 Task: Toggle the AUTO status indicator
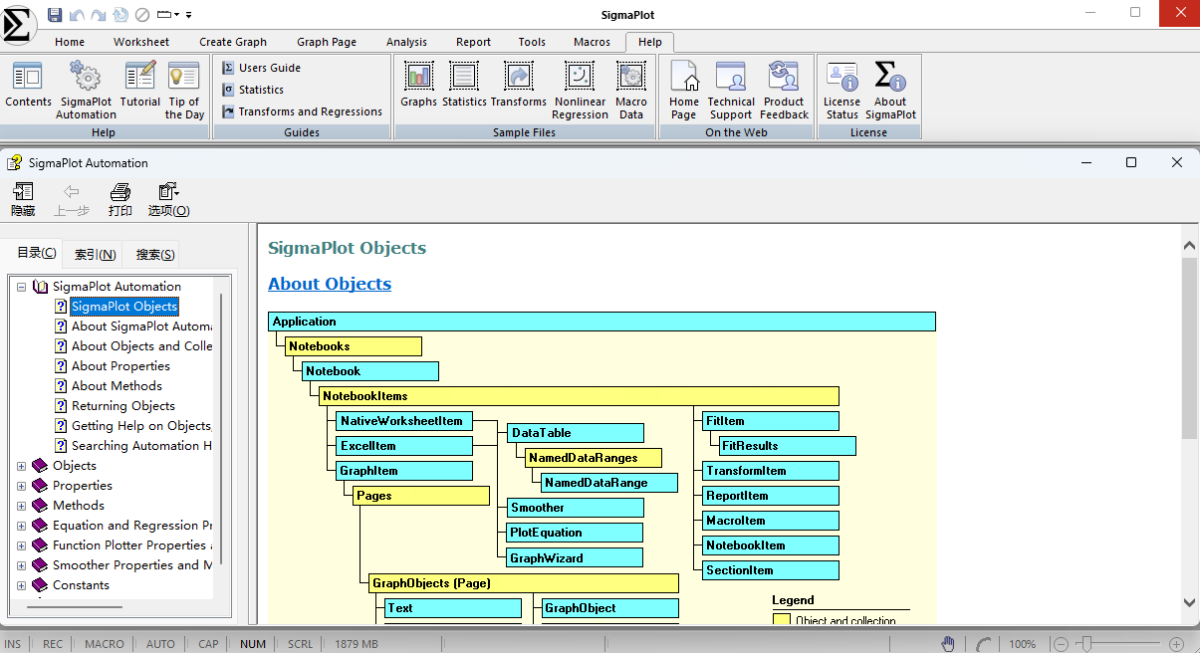point(160,644)
